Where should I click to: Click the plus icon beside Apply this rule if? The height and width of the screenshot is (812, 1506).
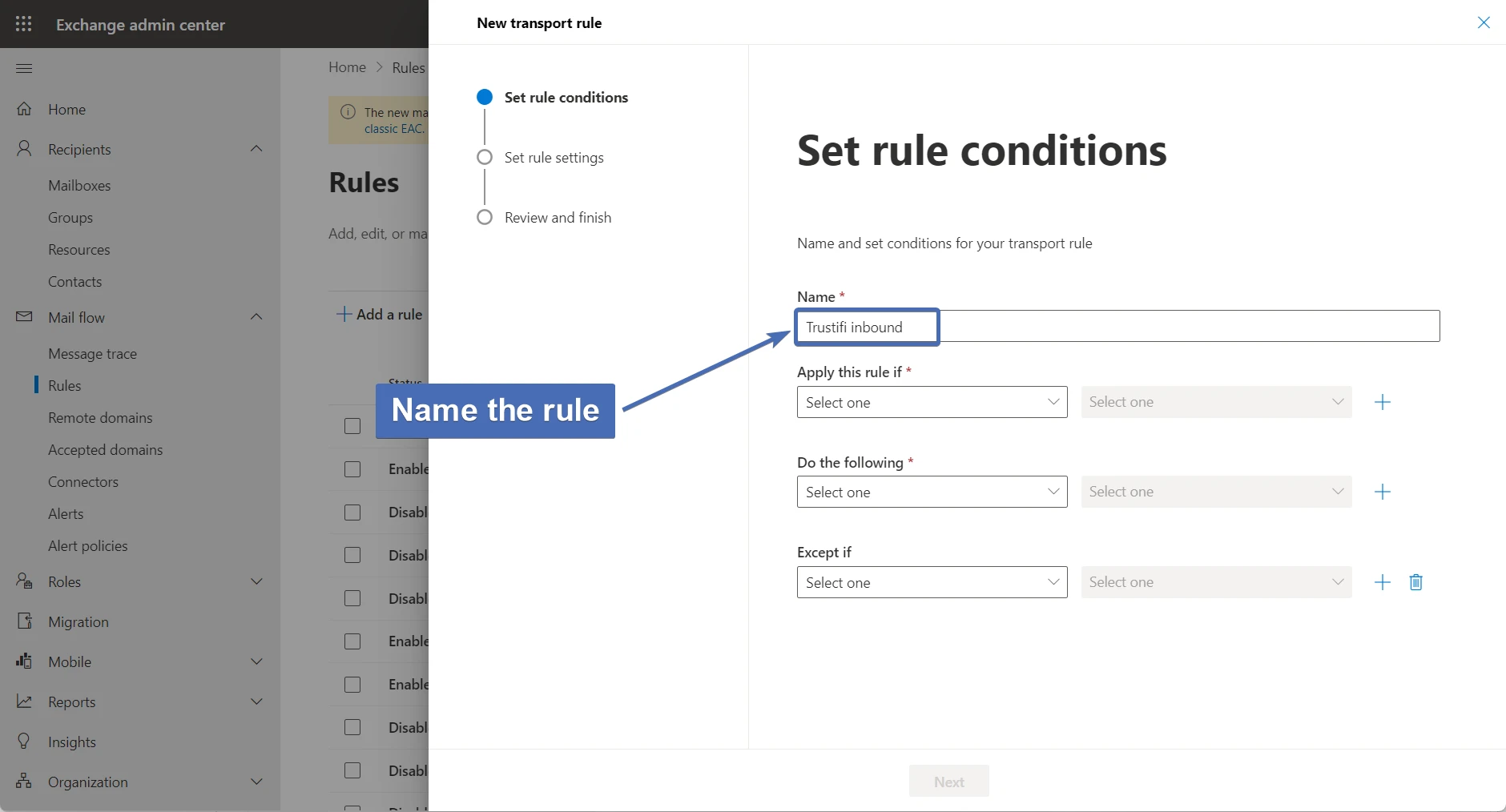1383,402
